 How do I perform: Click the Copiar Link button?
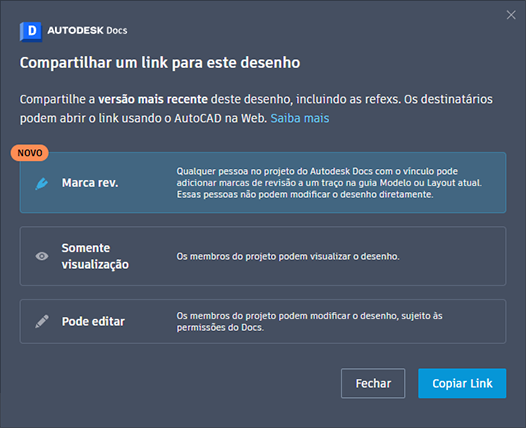click(x=462, y=383)
